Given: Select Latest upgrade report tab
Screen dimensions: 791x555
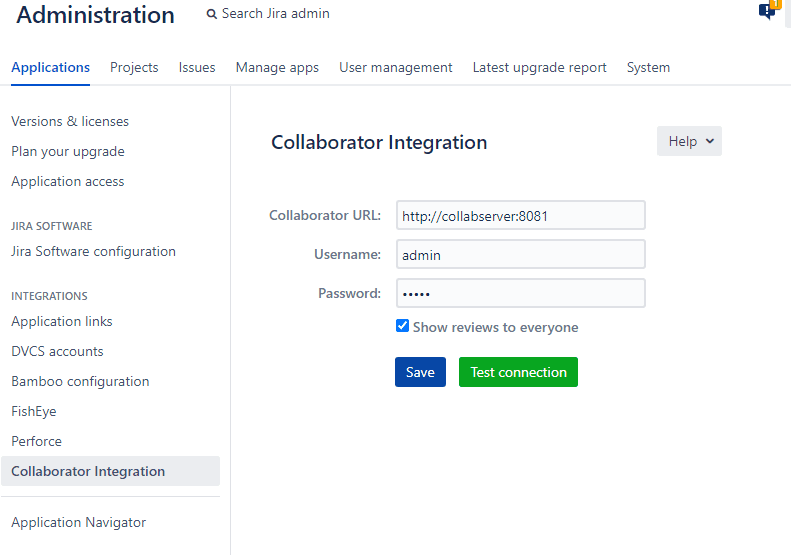Looking at the screenshot, I should [539, 67].
